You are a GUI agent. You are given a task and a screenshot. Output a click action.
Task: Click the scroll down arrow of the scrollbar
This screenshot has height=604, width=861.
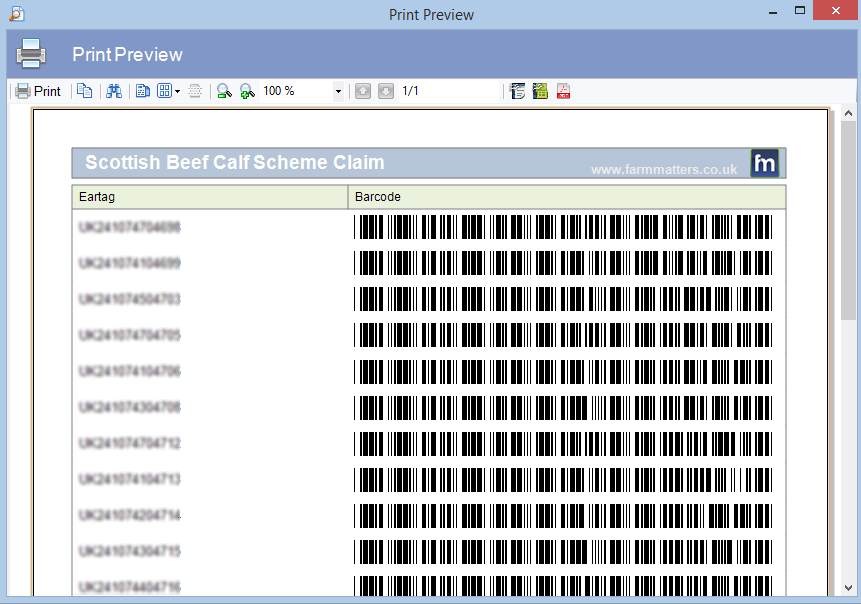point(848,588)
